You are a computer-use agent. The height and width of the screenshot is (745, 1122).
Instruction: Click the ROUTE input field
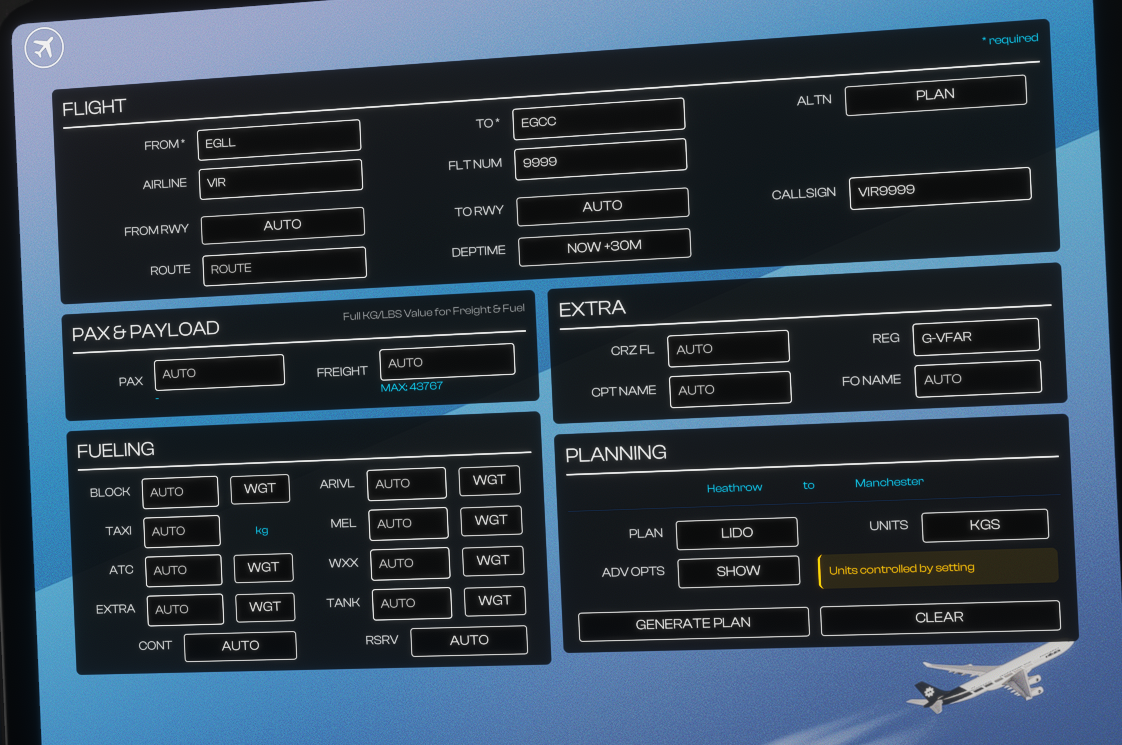[x=284, y=268]
